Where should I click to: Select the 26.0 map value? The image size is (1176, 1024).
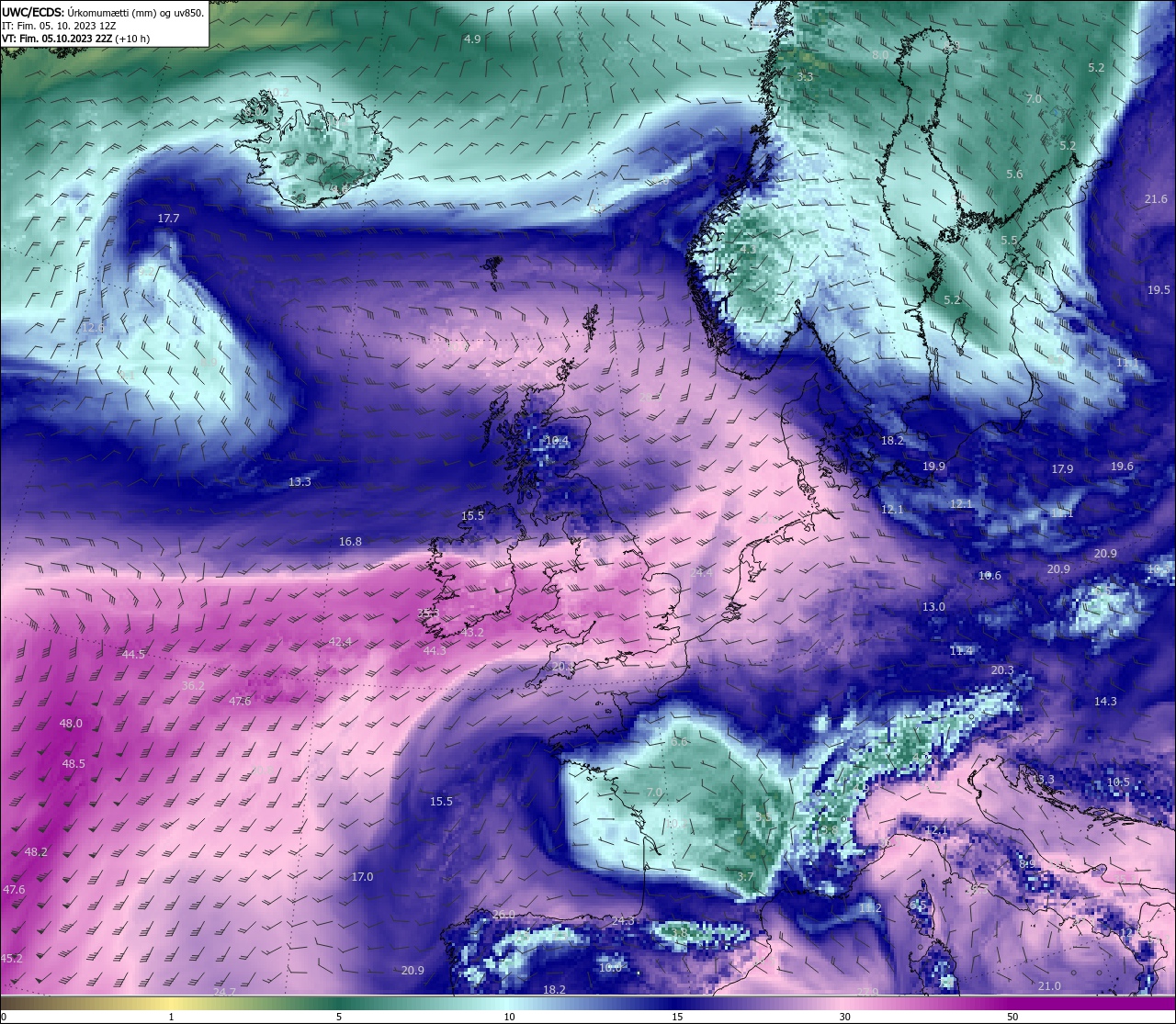point(503,915)
